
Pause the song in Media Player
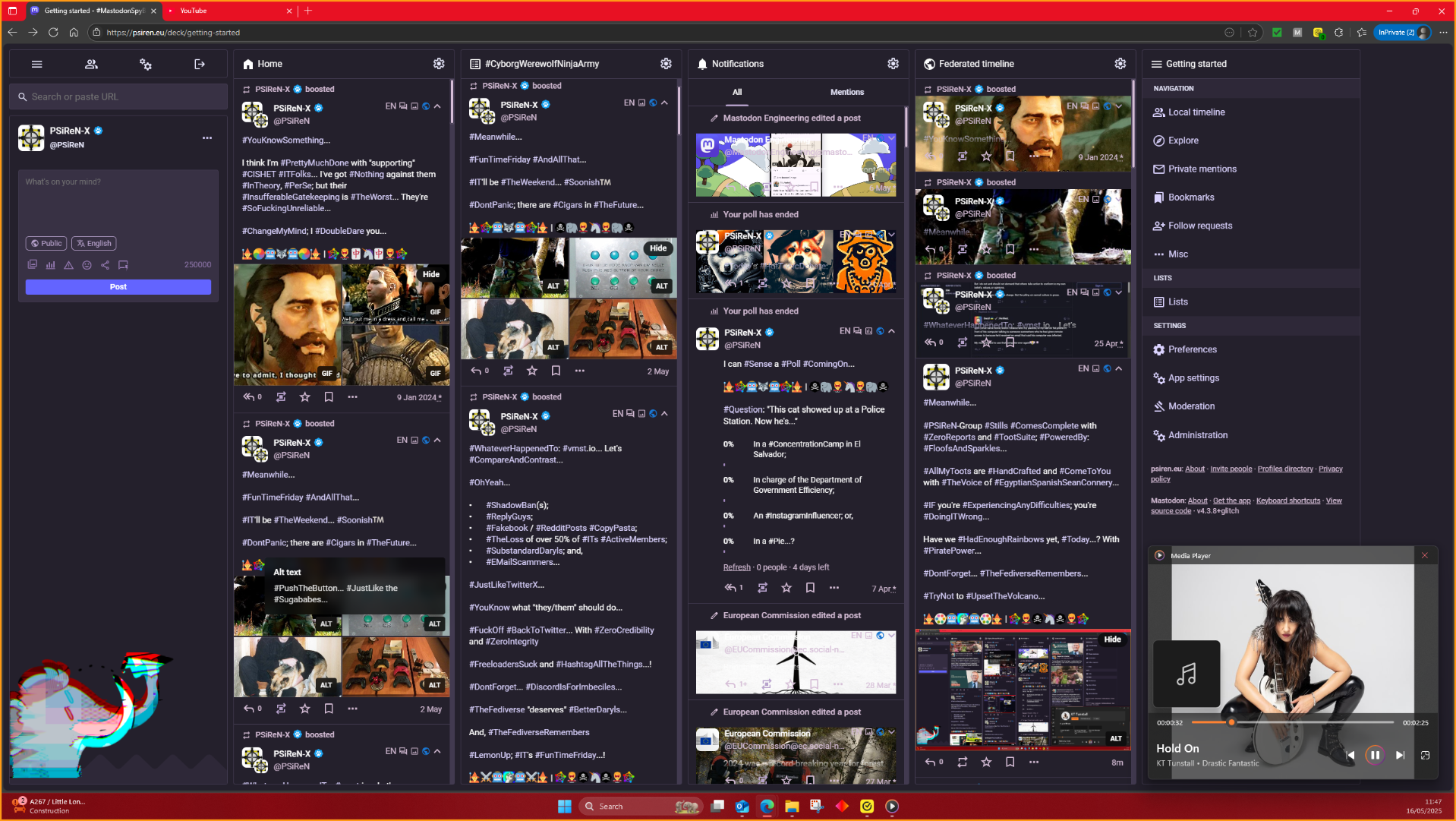coord(1374,756)
